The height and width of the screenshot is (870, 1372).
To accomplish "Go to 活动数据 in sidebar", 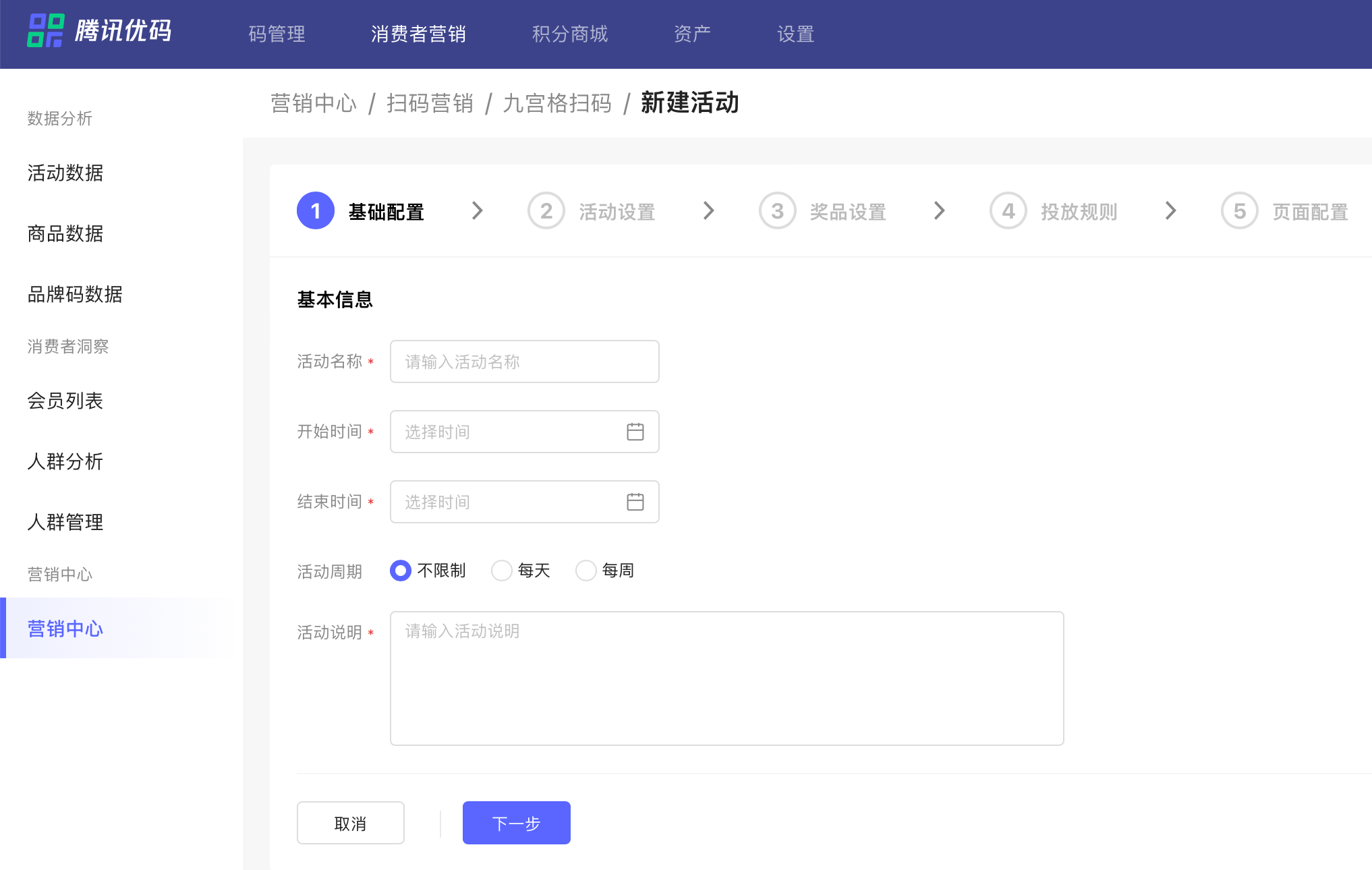I will tap(65, 173).
